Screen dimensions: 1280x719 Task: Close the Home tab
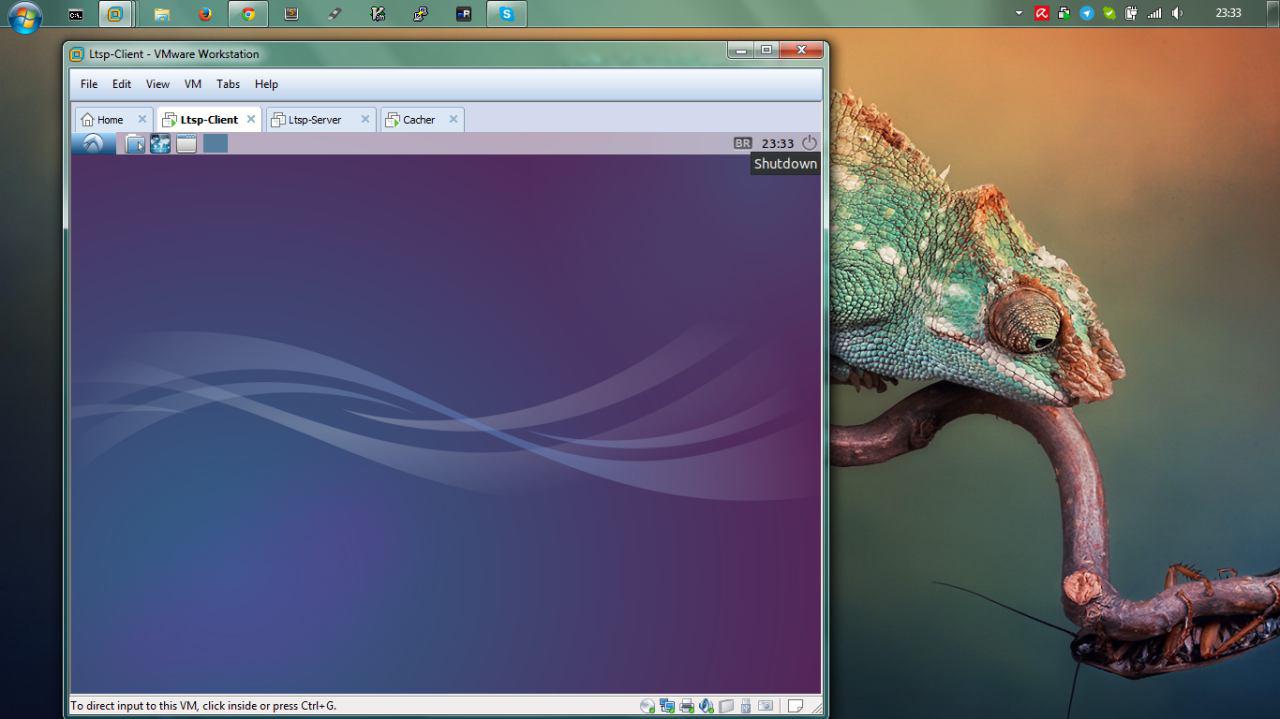[x=142, y=119]
